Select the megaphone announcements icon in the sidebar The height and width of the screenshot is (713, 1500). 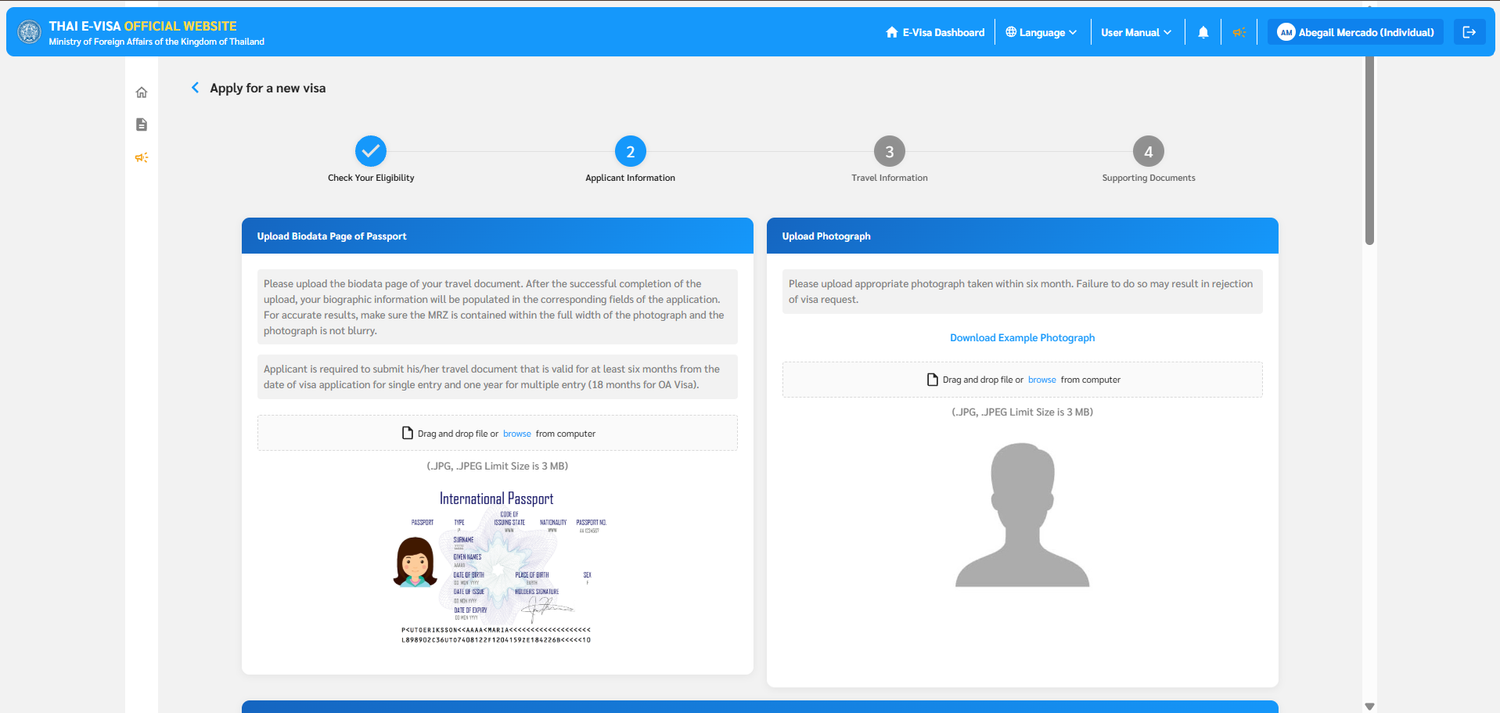[142, 158]
